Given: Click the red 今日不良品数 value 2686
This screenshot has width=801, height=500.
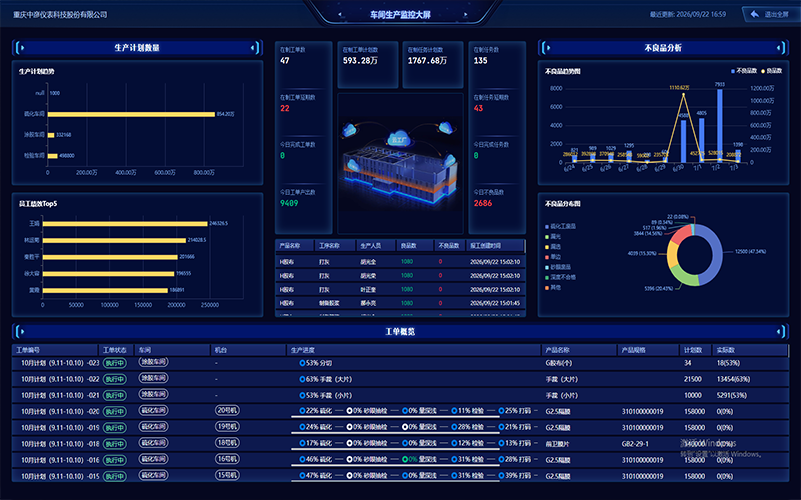Looking at the screenshot, I should point(483,203).
